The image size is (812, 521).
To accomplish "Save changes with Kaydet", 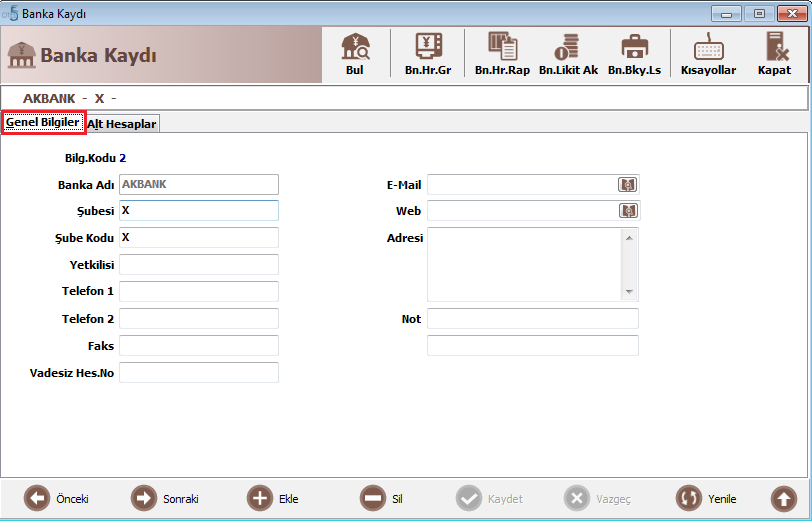I will tap(489, 499).
